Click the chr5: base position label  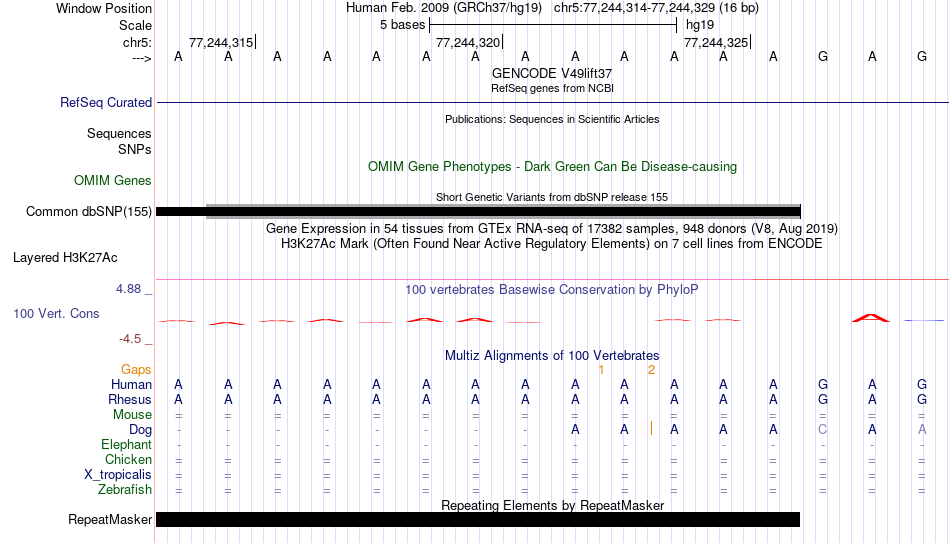click(137, 42)
